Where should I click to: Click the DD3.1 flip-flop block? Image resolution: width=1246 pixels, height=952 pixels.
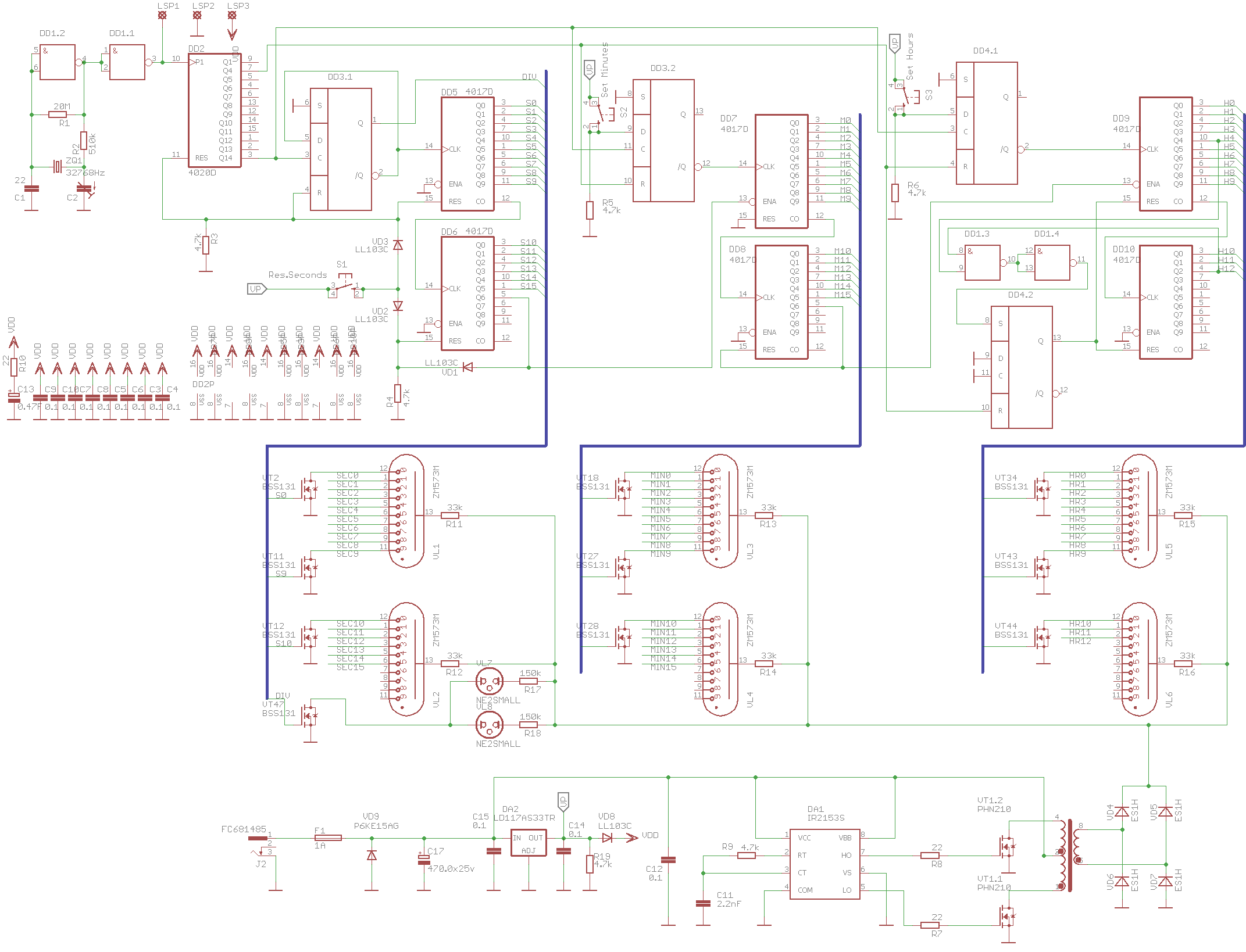341,149
